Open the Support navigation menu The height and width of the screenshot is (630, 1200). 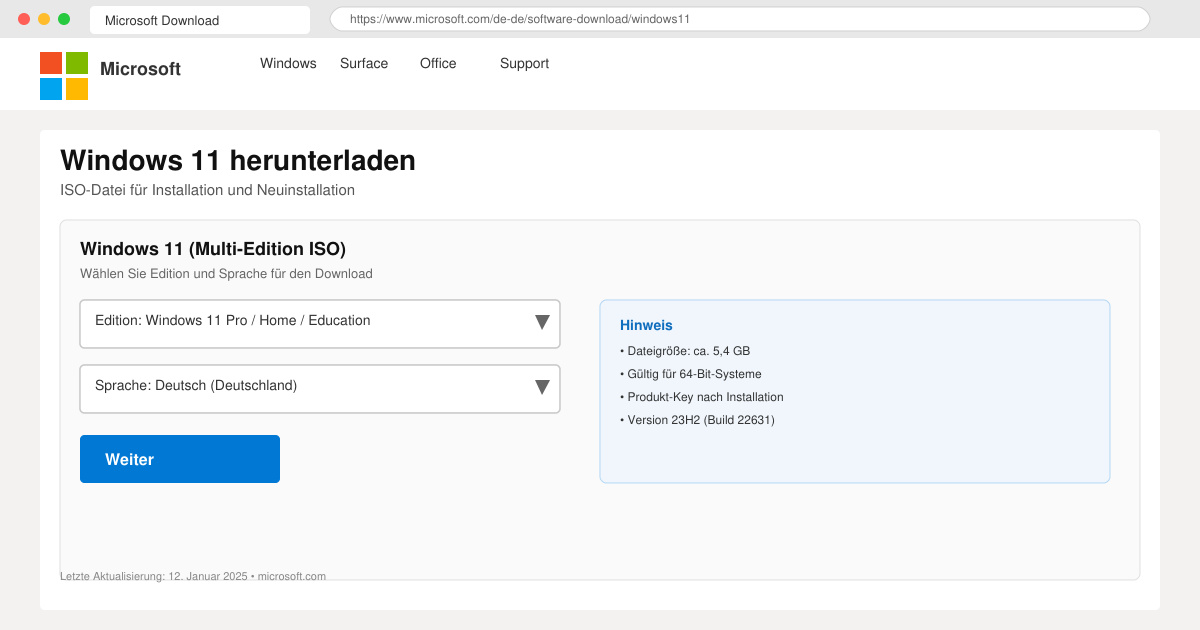[524, 63]
